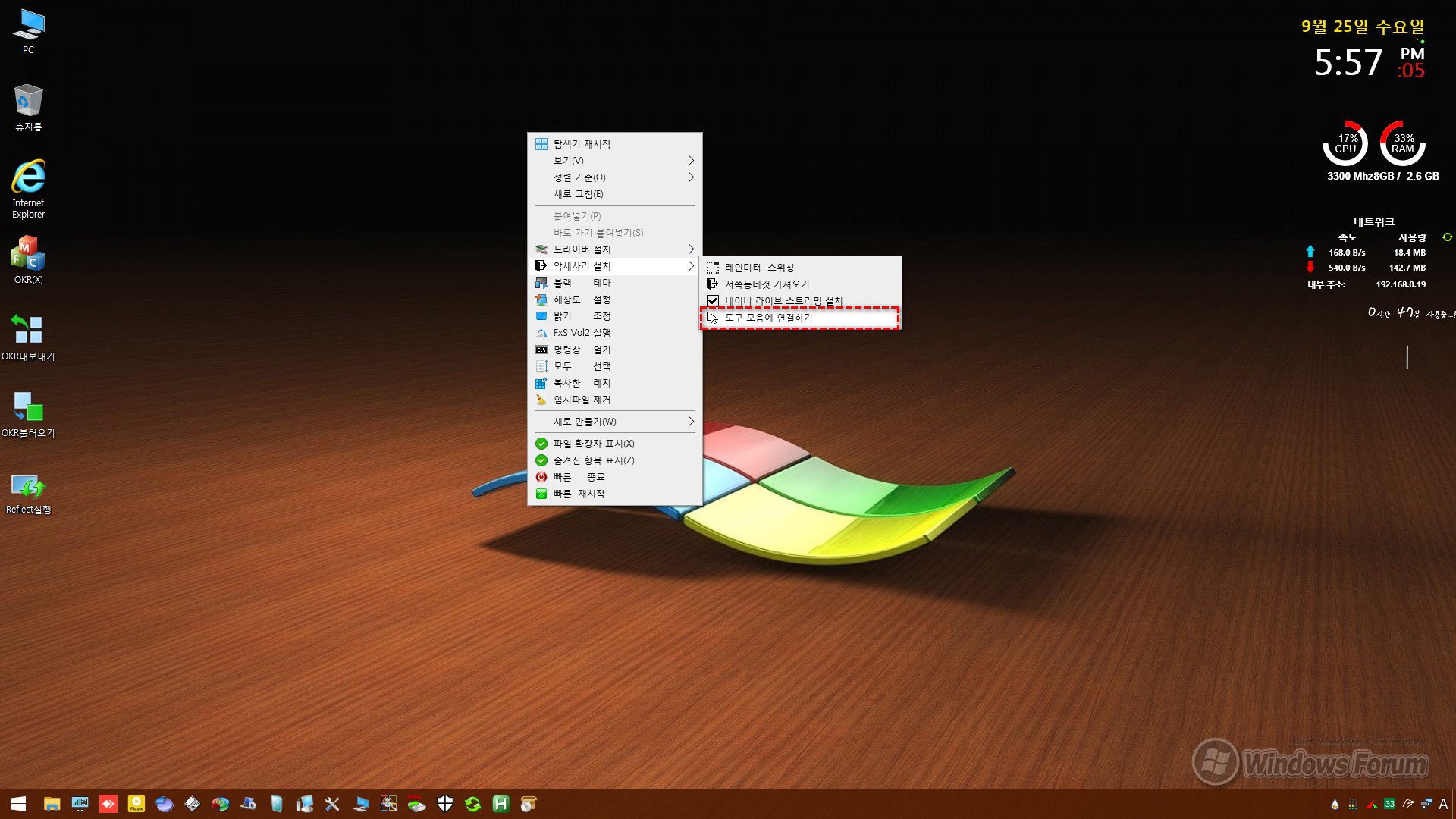
Task: Click the 540.0 B/s download speed value
Action: pos(1347,268)
